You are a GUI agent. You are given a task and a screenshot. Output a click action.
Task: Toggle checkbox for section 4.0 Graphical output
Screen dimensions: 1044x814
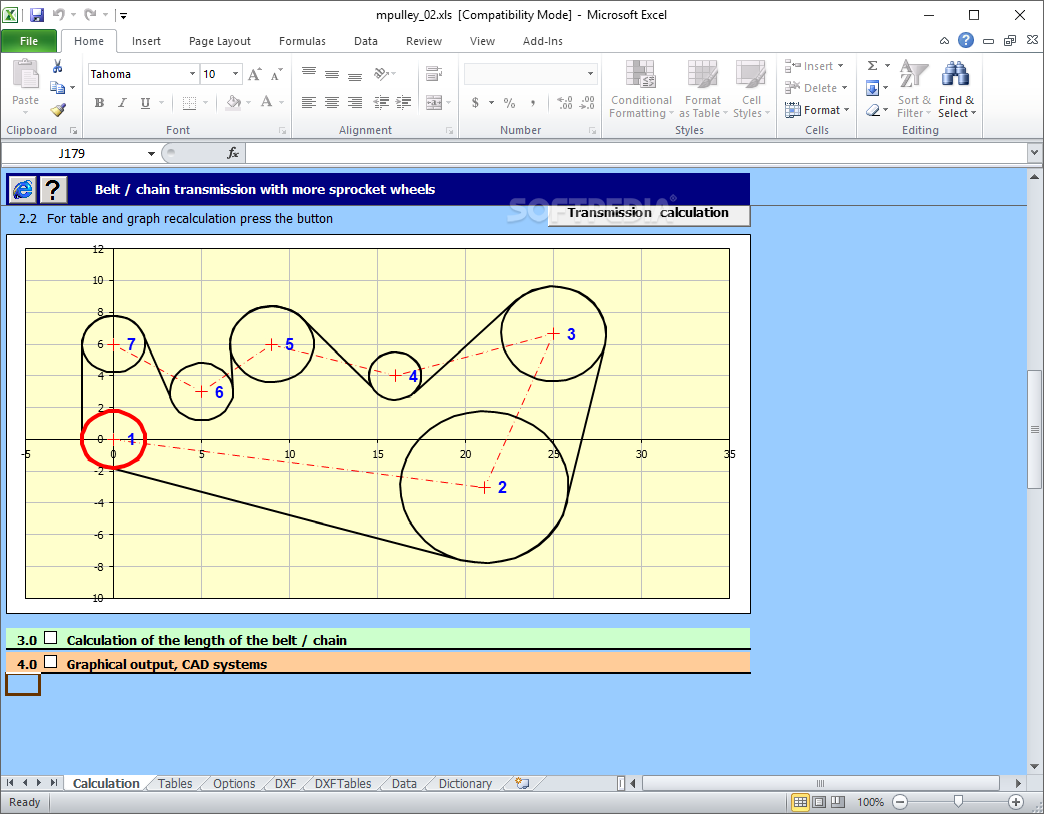tap(51, 662)
